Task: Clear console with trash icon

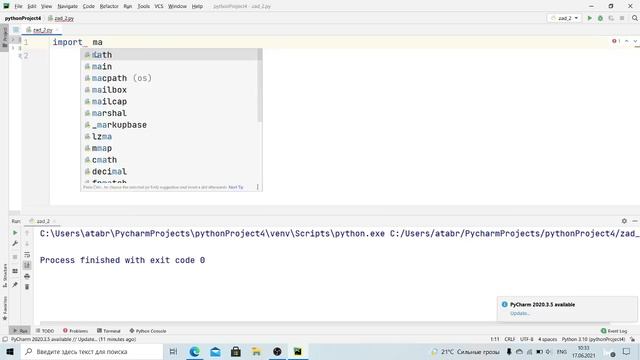Action: 27,287
